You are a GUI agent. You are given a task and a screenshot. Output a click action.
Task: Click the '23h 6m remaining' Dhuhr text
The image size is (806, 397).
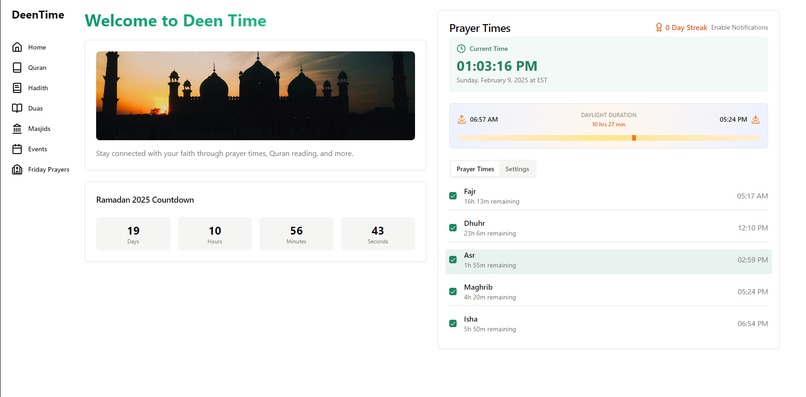(490, 233)
